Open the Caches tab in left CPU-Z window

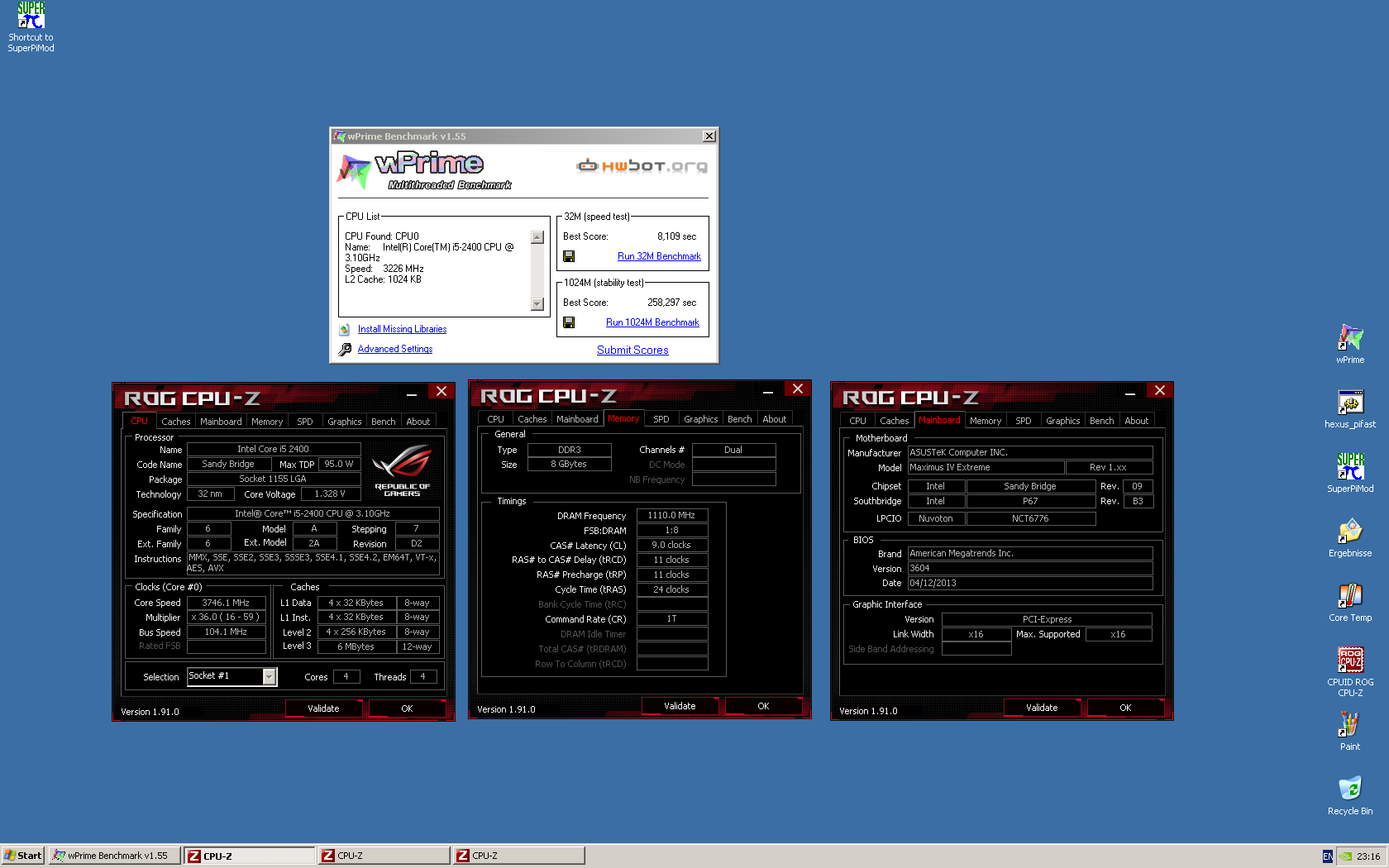tap(175, 422)
